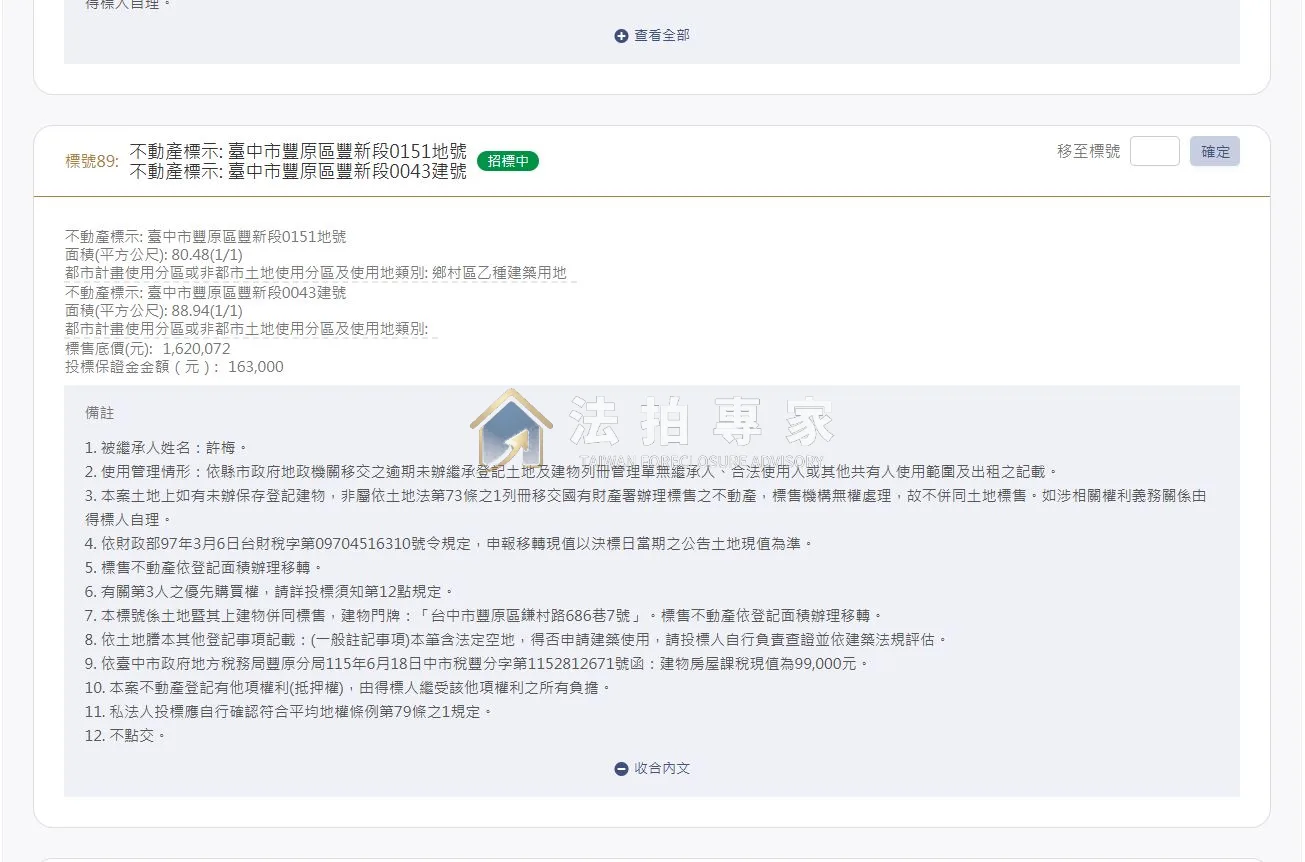Select area value 80.48(1/1)
The height and width of the screenshot is (862, 1305).
[207, 255]
